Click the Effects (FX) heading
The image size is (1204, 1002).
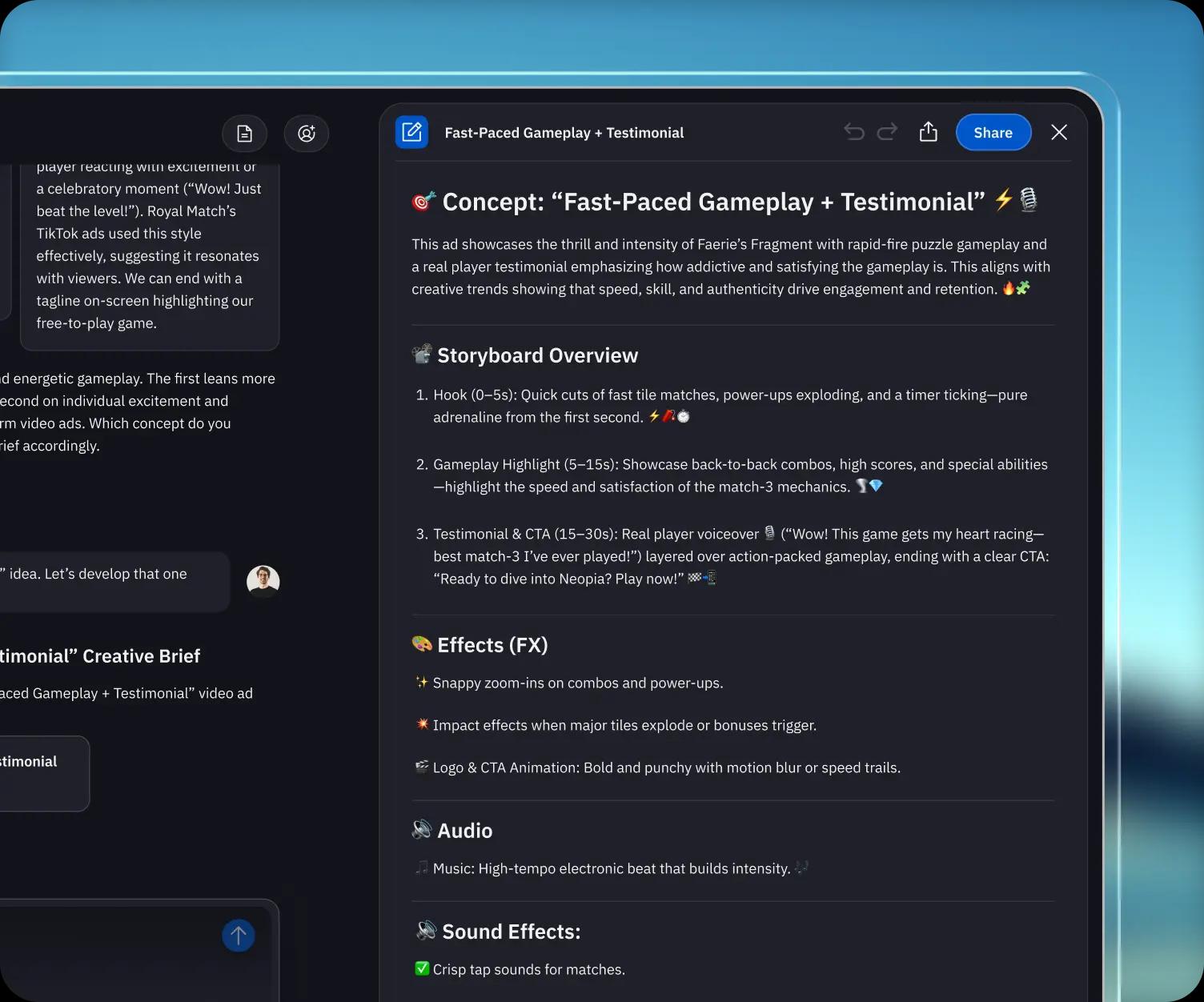pyautogui.click(x=480, y=645)
